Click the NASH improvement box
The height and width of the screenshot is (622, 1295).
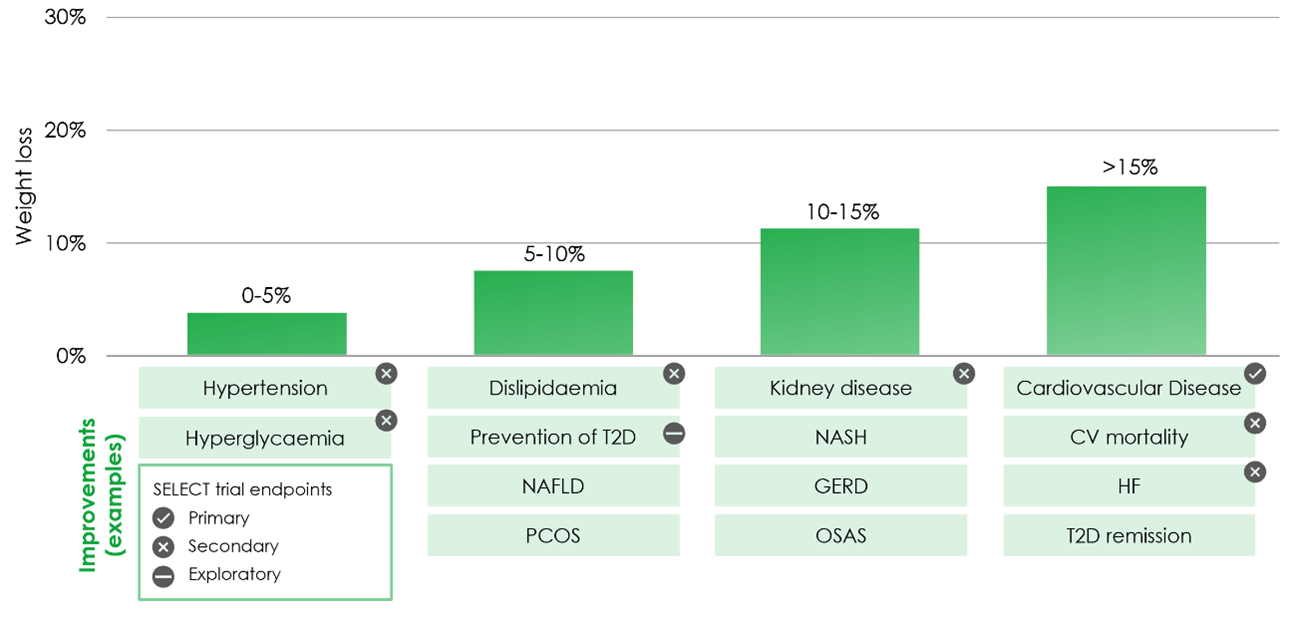click(840, 437)
